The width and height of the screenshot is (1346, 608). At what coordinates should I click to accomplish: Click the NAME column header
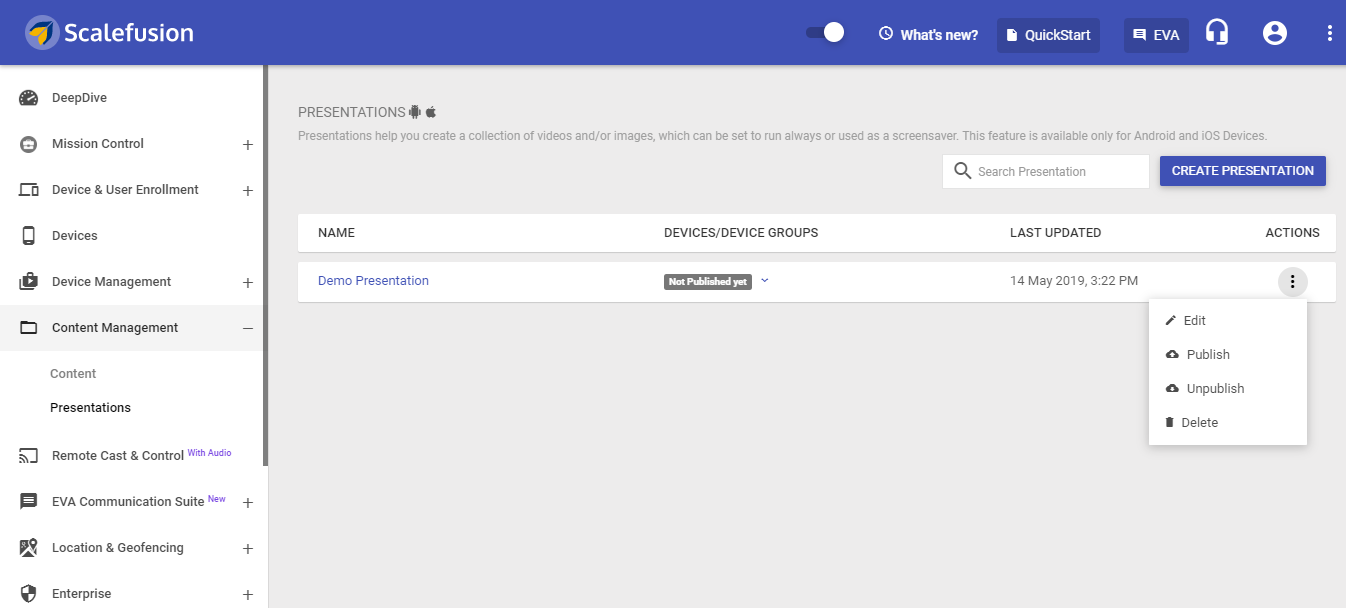[336, 233]
